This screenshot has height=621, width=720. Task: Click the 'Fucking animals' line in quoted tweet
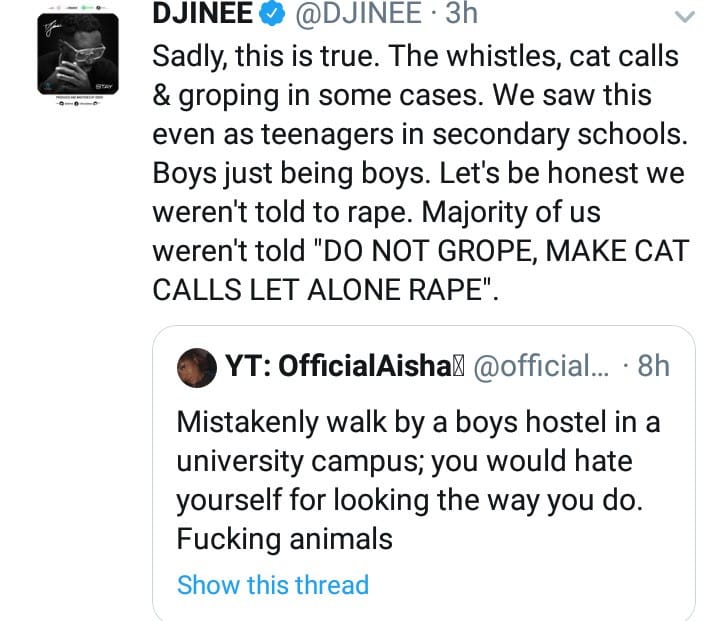(285, 538)
